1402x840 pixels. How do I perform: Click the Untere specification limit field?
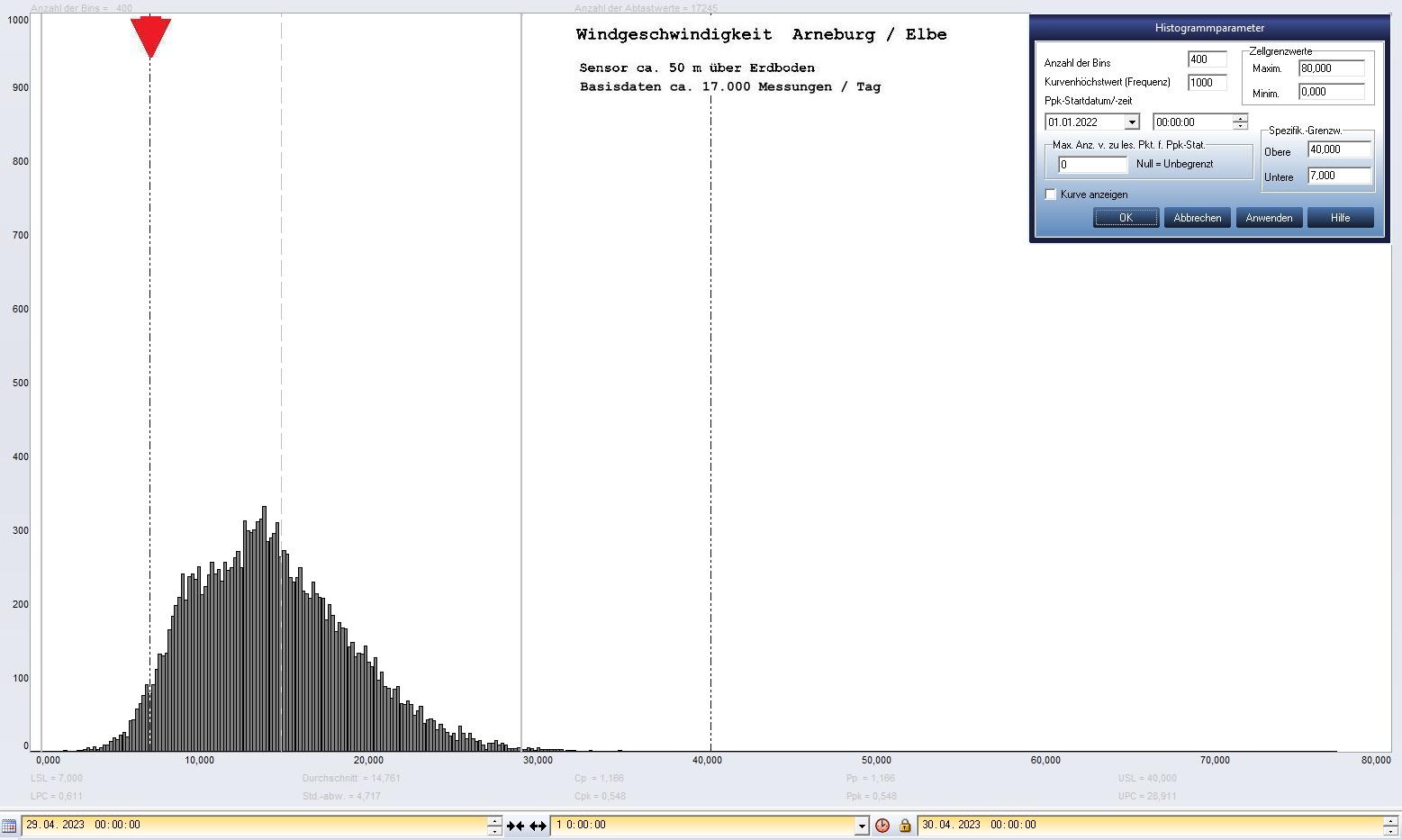tap(1338, 176)
